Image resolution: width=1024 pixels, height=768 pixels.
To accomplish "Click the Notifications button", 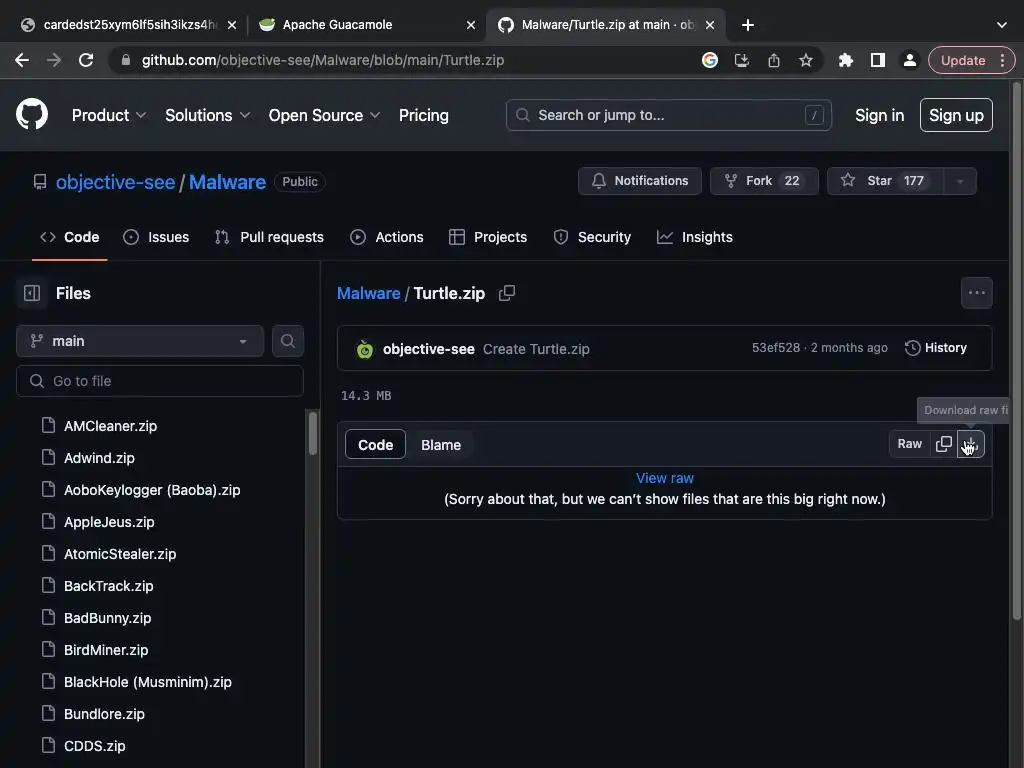I will (x=640, y=181).
